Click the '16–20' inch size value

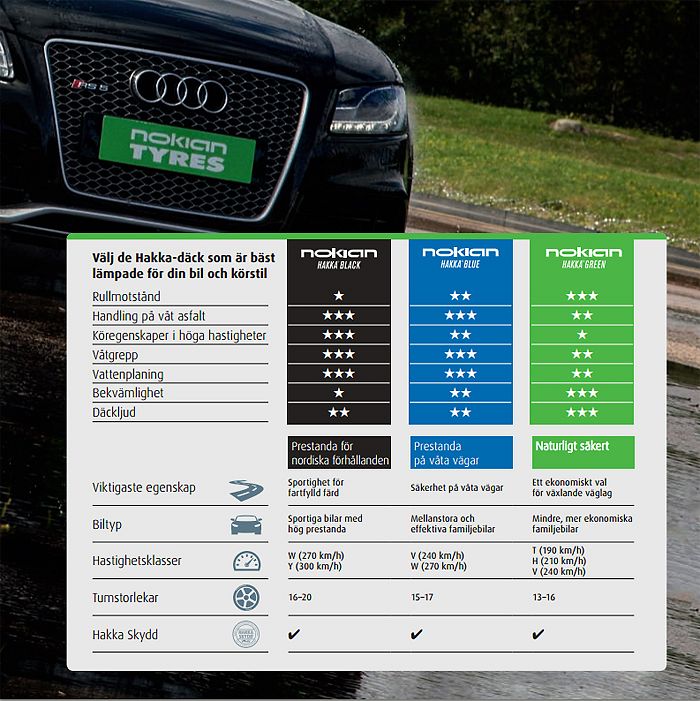click(300, 597)
